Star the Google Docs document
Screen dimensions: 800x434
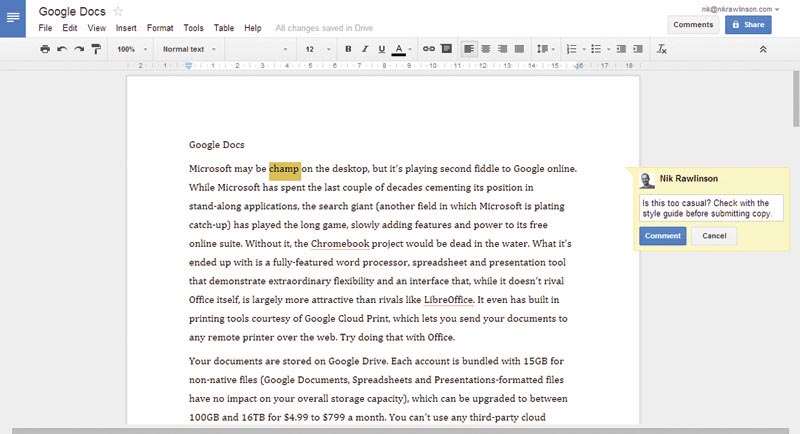pos(118,11)
